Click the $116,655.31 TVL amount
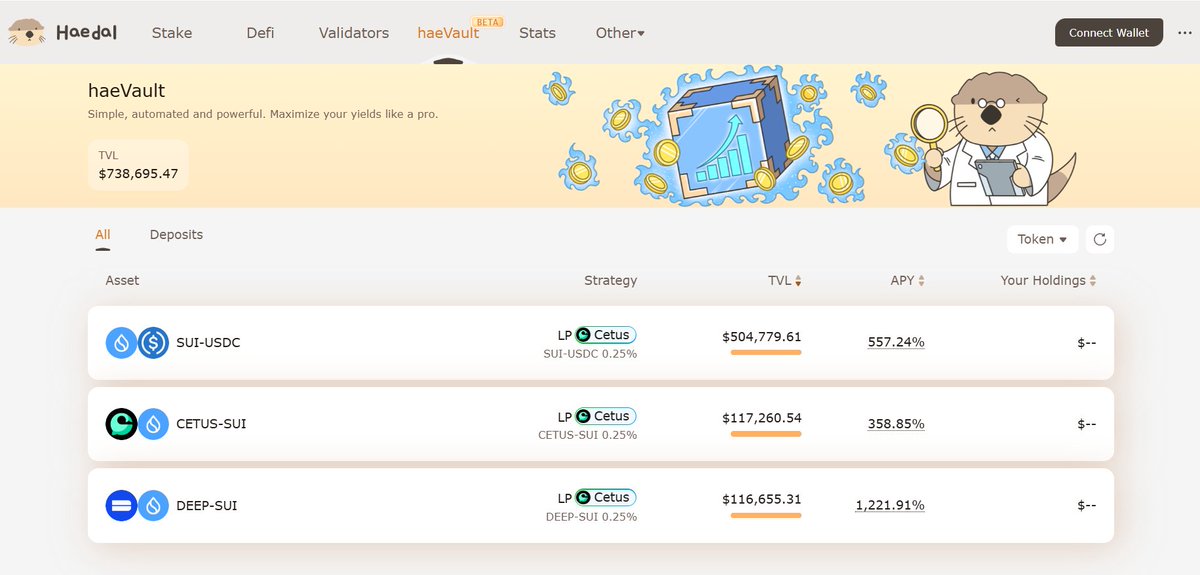Screen dimensions: 1200x575 click(x=762, y=499)
